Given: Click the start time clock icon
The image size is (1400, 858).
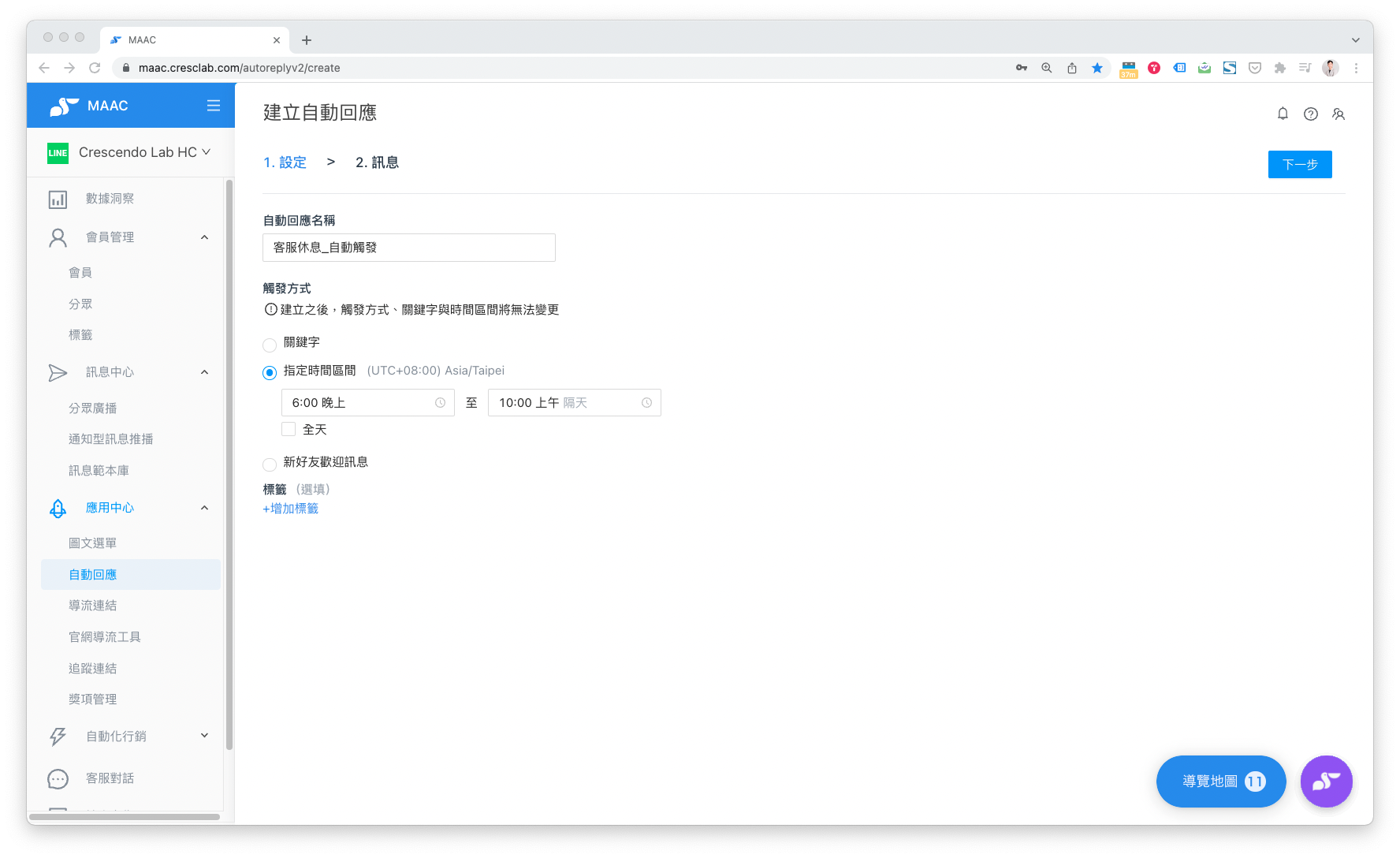Looking at the screenshot, I should click(440, 403).
